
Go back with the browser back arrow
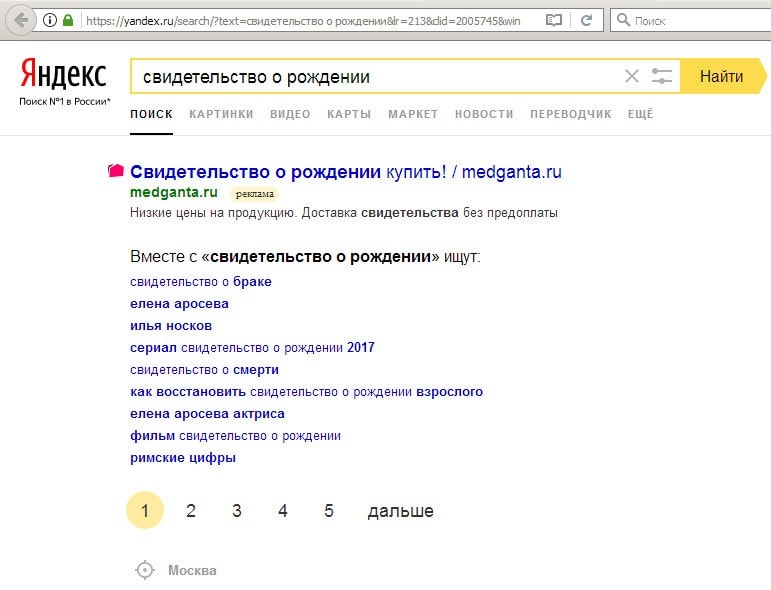pos(21,21)
